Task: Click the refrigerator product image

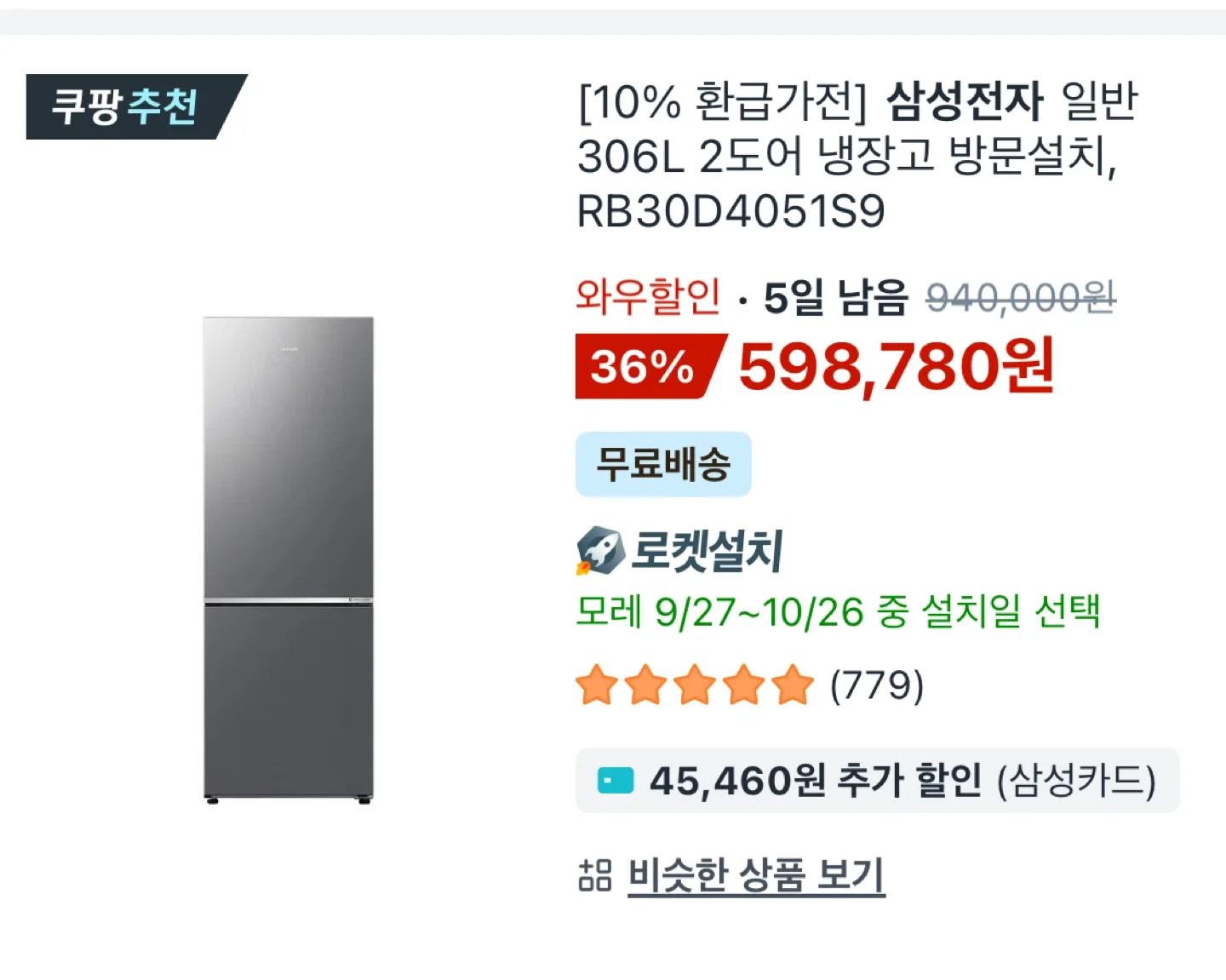Action: point(289,558)
